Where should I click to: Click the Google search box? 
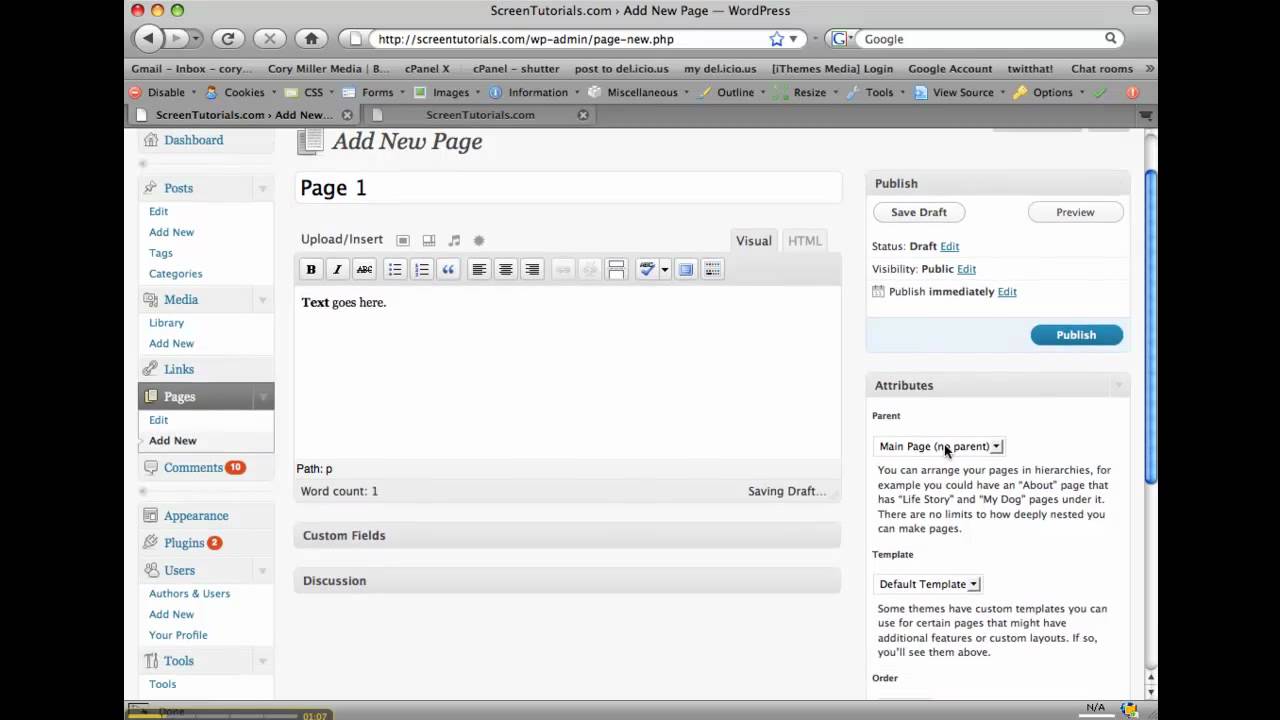[x=980, y=39]
